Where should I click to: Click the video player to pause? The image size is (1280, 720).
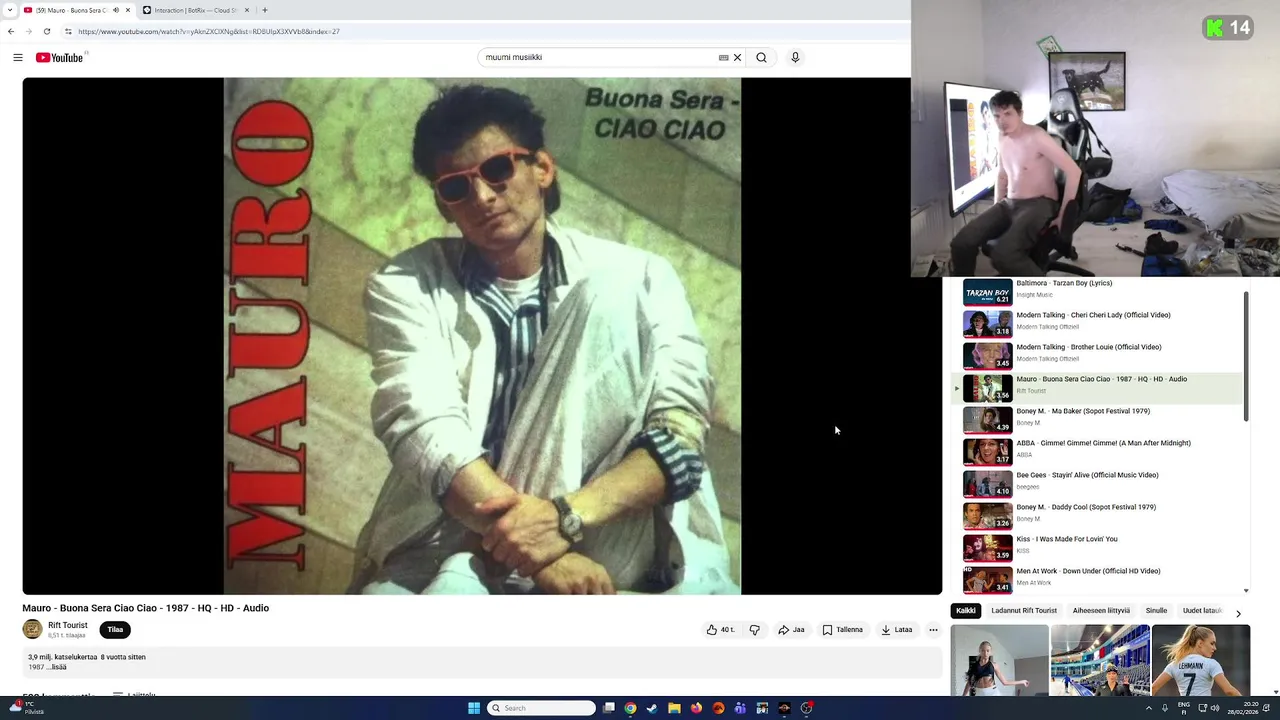point(482,336)
